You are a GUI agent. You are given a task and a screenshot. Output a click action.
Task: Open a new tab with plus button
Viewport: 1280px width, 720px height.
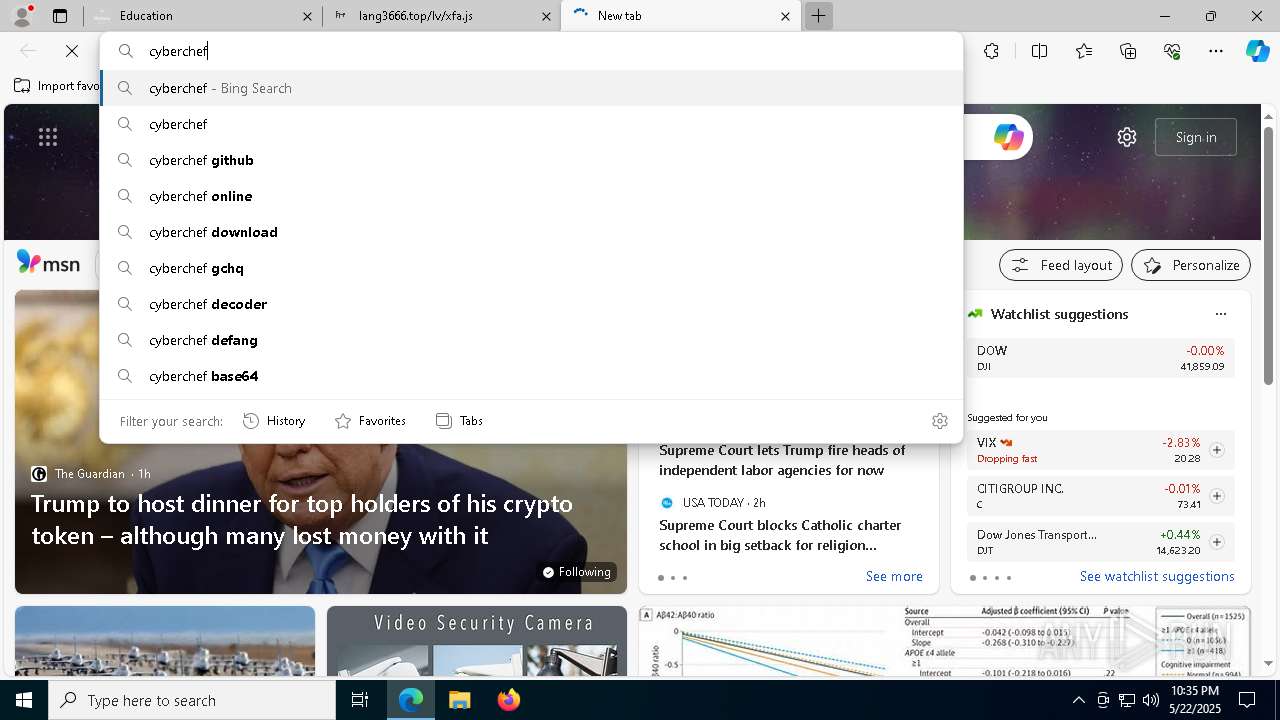pos(818,16)
